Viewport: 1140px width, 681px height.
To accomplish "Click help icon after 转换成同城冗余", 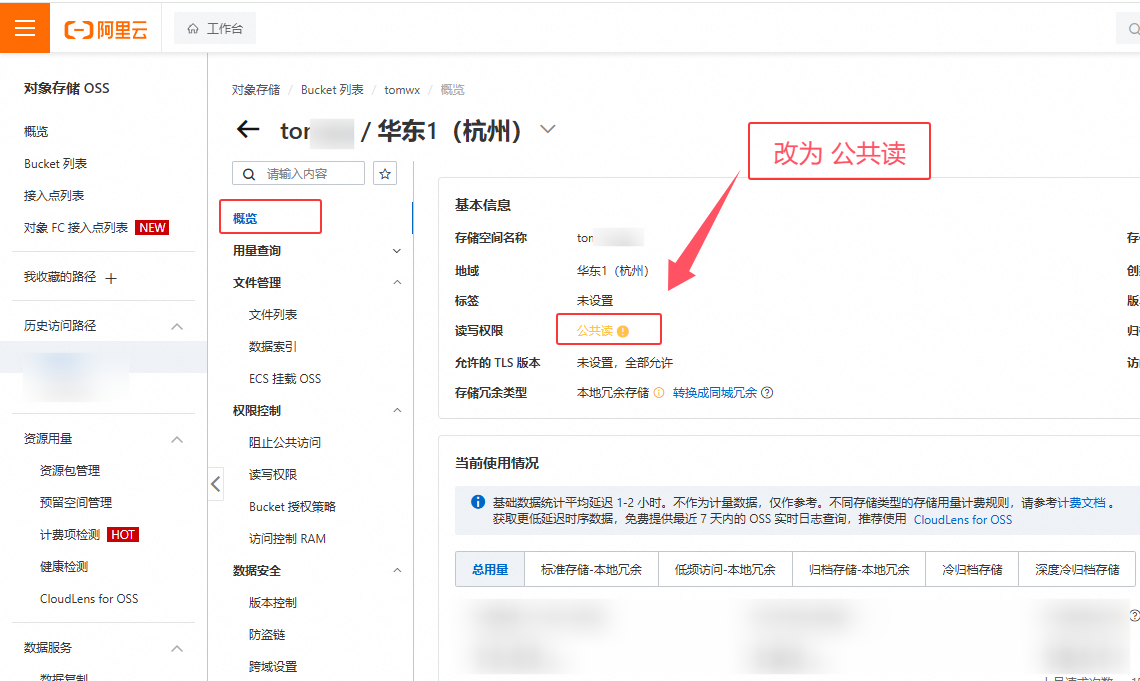I will (x=767, y=392).
